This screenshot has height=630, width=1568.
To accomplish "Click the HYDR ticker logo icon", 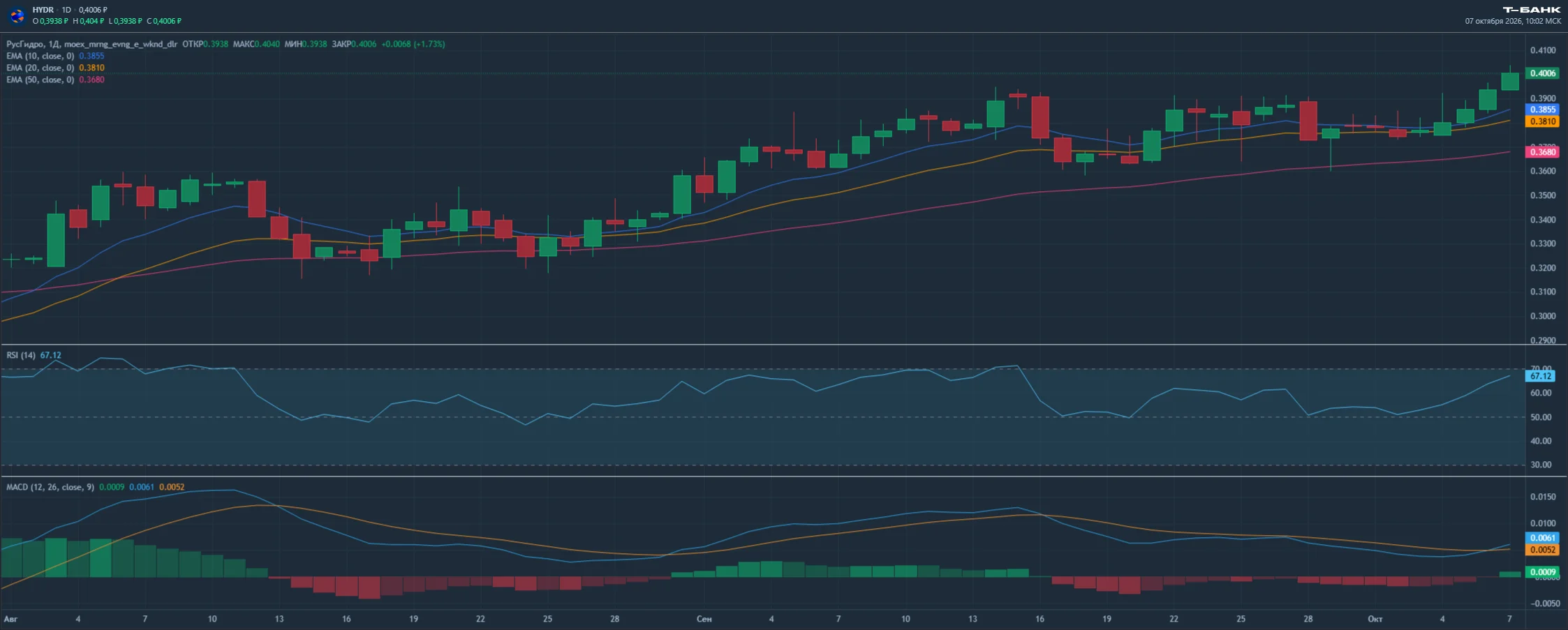I will (17, 15).
